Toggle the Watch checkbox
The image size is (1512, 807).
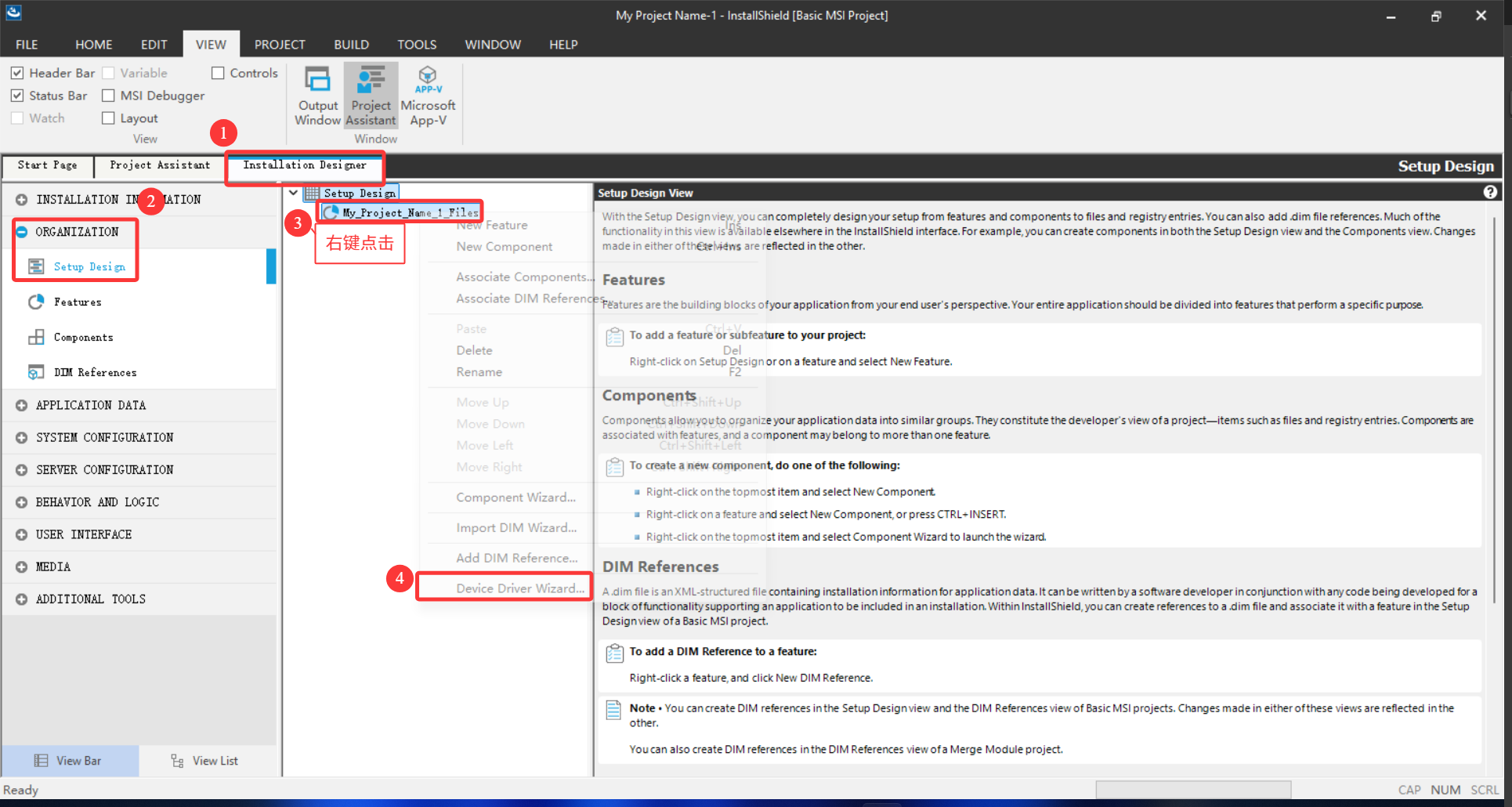(x=16, y=118)
